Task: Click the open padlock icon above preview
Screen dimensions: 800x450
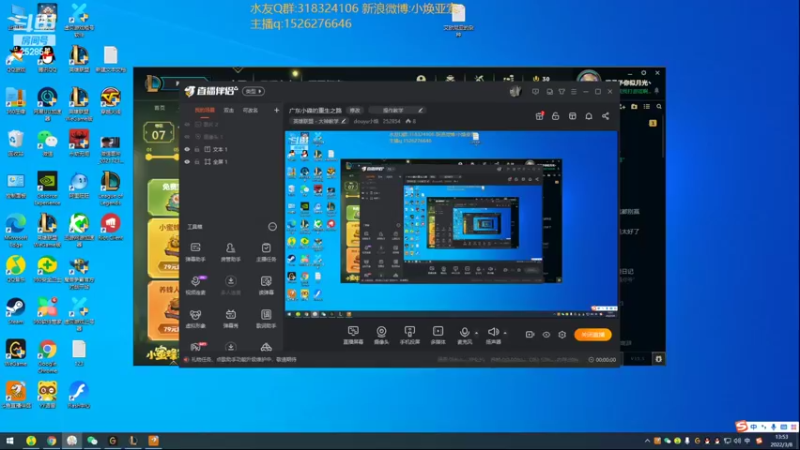Action: point(556,116)
